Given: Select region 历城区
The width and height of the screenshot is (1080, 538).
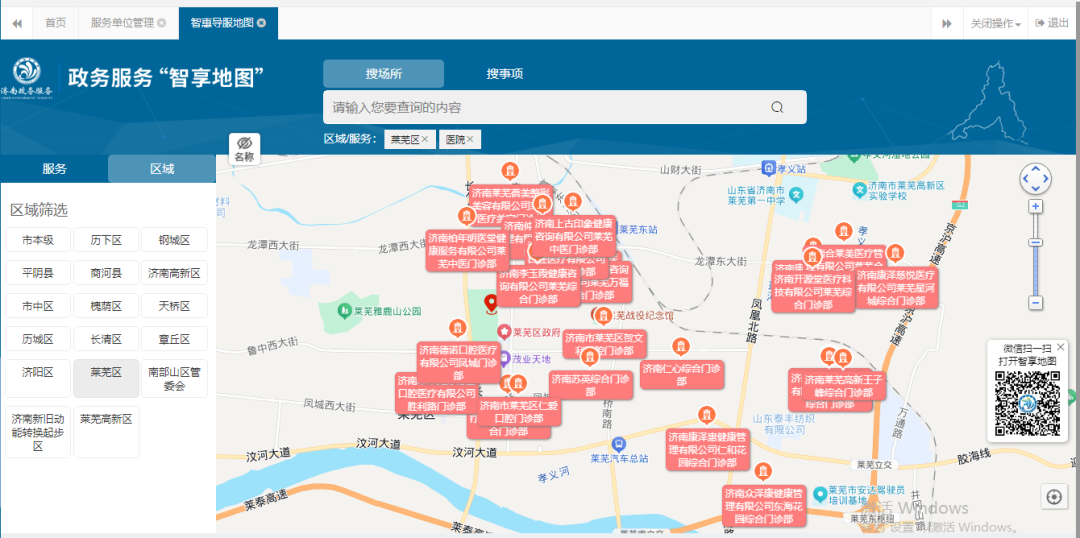Looking at the screenshot, I should click(x=38, y=339).
